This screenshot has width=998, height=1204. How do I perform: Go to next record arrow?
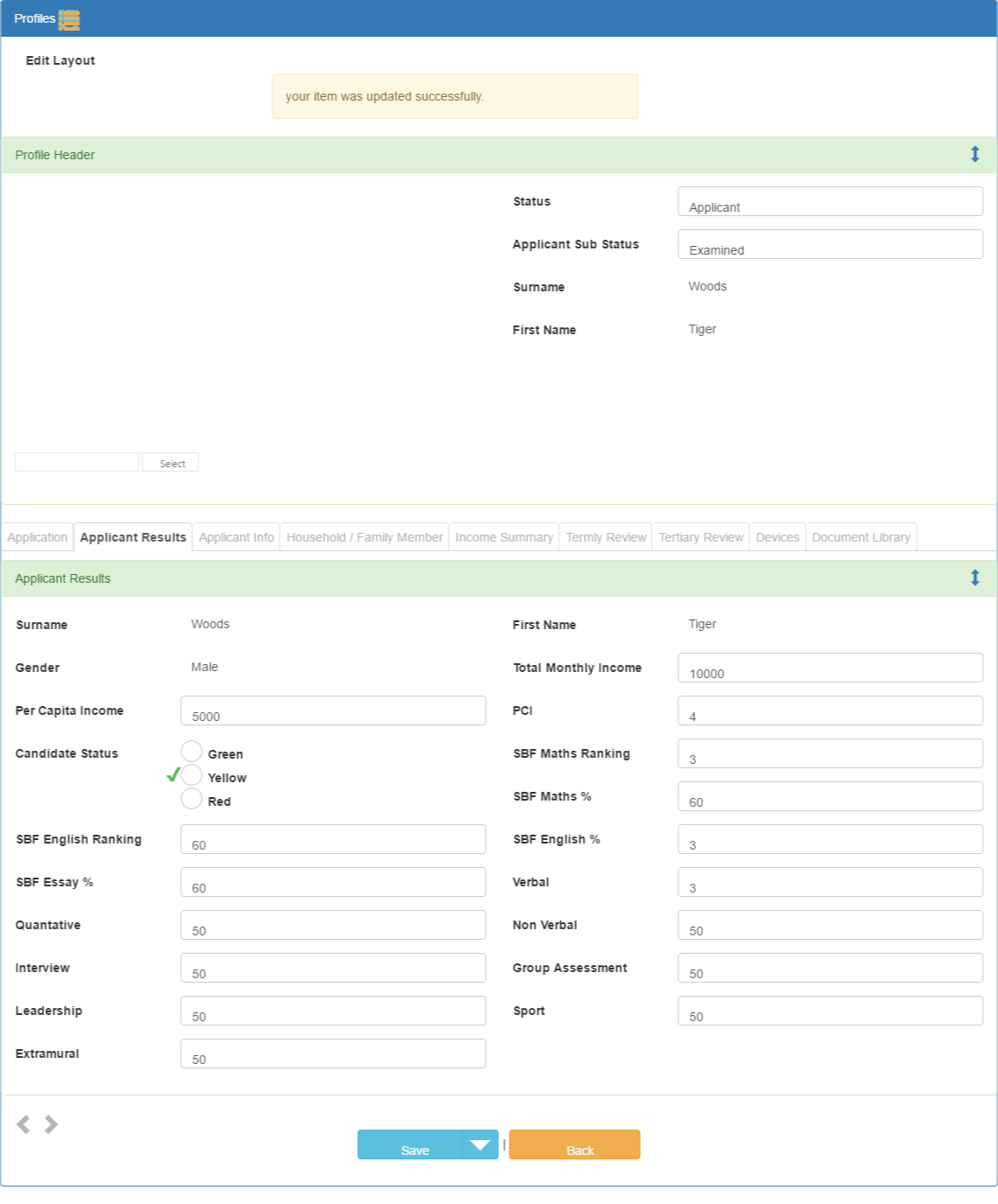tap(52, 1124)
